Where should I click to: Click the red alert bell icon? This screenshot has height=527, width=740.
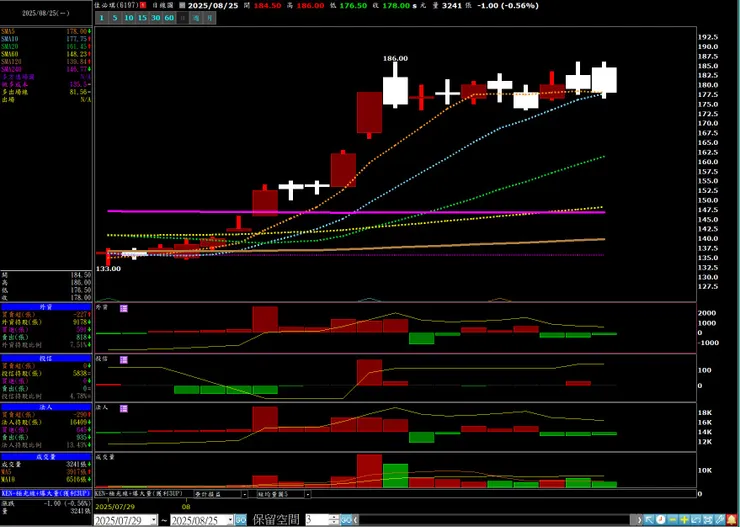[x=732, y=520]
